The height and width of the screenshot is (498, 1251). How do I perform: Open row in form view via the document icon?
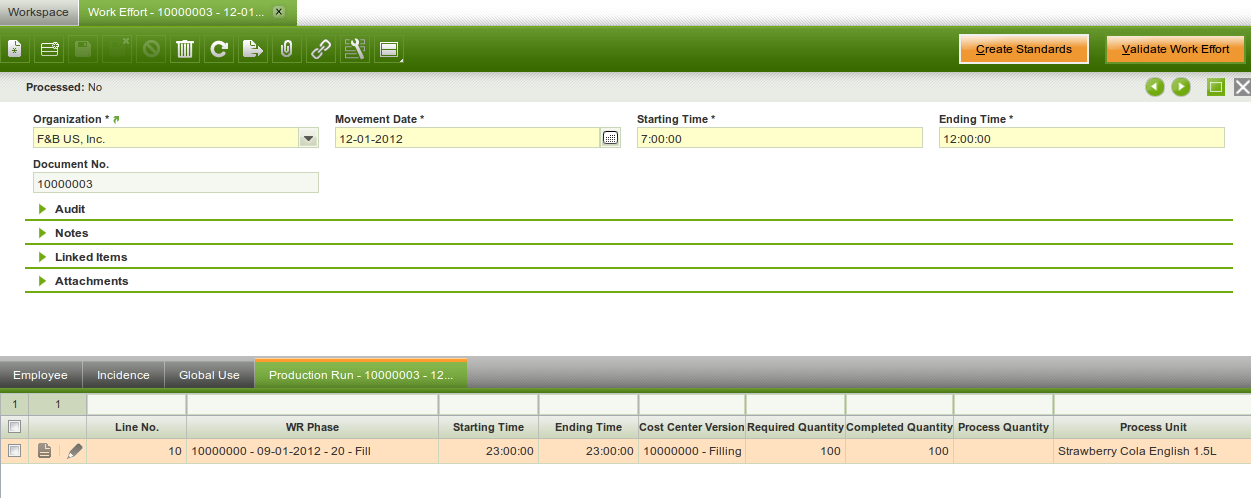click(x=44, y=451)
